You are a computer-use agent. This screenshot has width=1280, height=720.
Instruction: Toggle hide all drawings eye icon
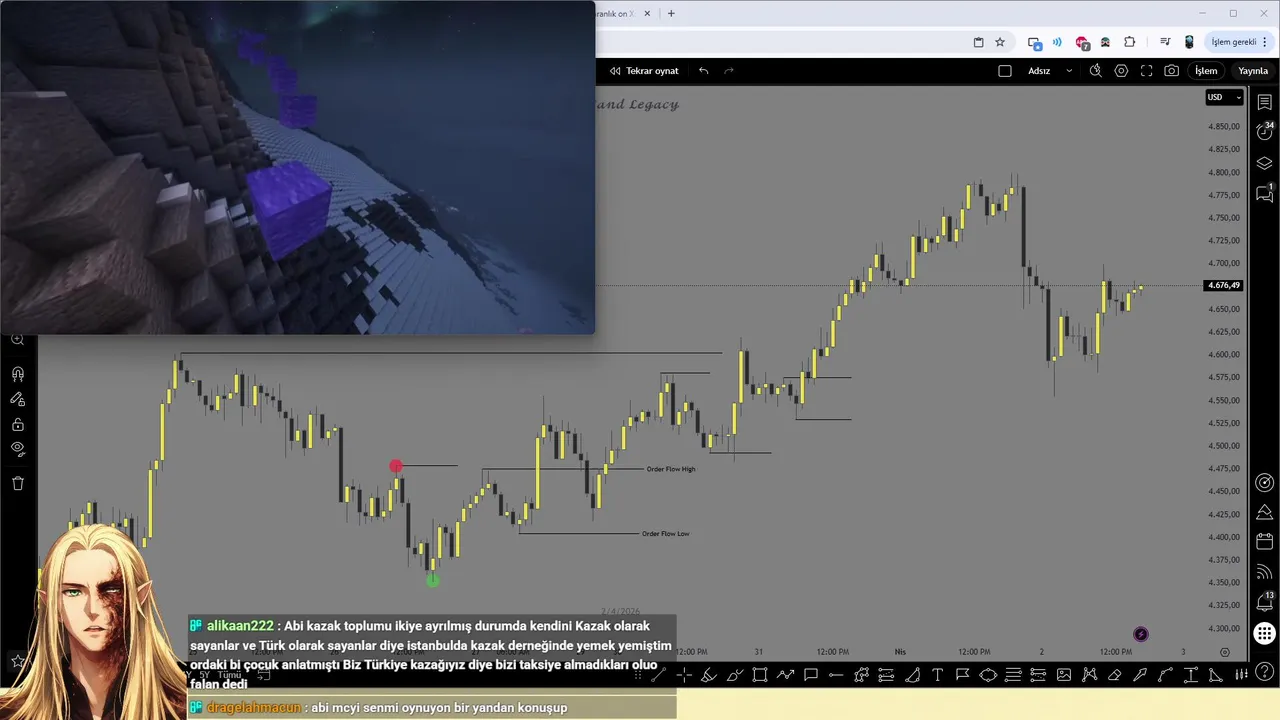[x=17, y=449]
